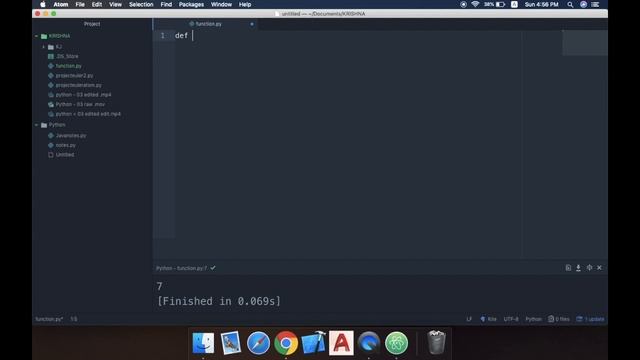Open Preview from the Dock
The width and height of the screenshot is (640, 360).
click(231, 343)
